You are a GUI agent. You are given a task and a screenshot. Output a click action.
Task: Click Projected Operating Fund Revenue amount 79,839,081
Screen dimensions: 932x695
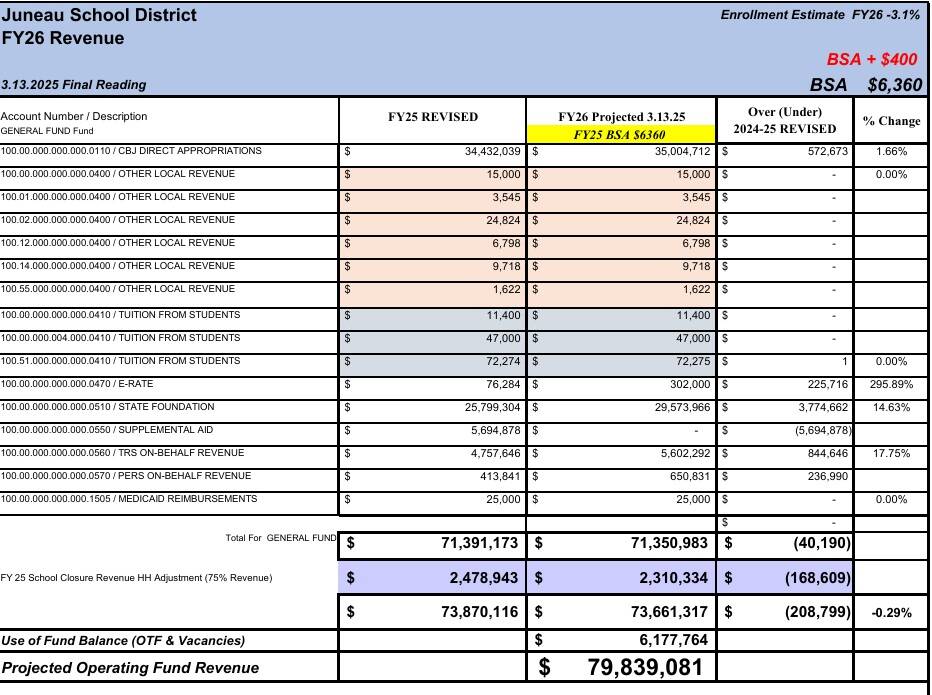645,668
